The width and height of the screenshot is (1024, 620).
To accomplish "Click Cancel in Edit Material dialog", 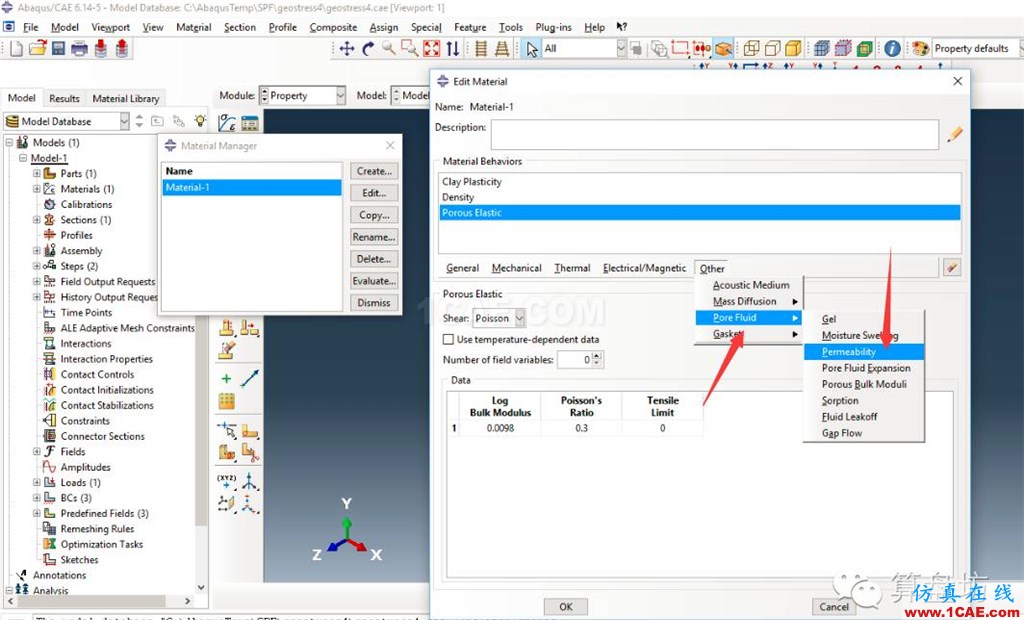I will pos(834,606).
